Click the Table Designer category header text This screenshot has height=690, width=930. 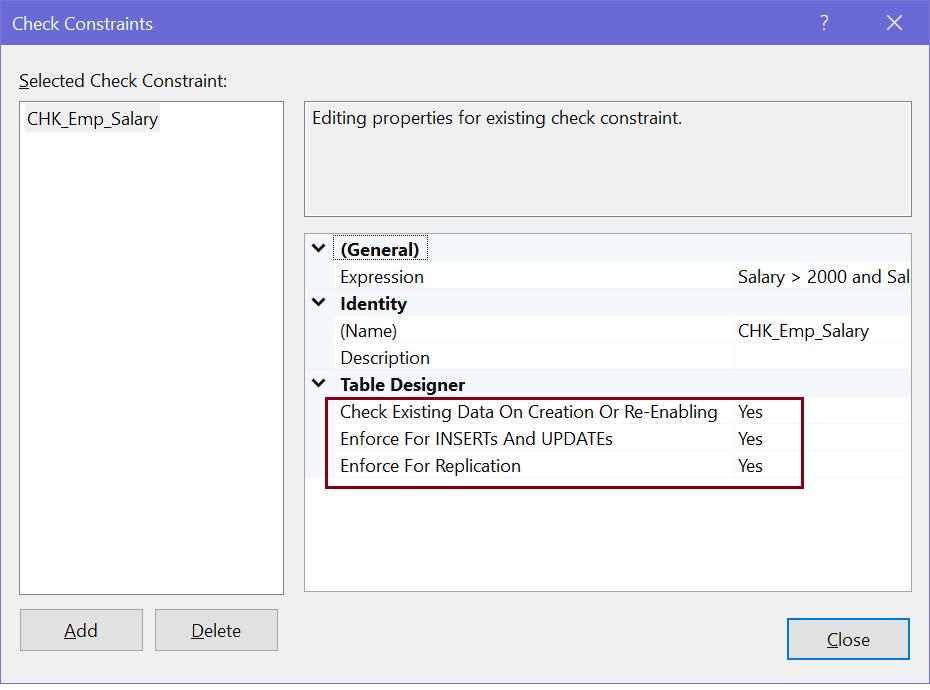[x=402, y=384]
